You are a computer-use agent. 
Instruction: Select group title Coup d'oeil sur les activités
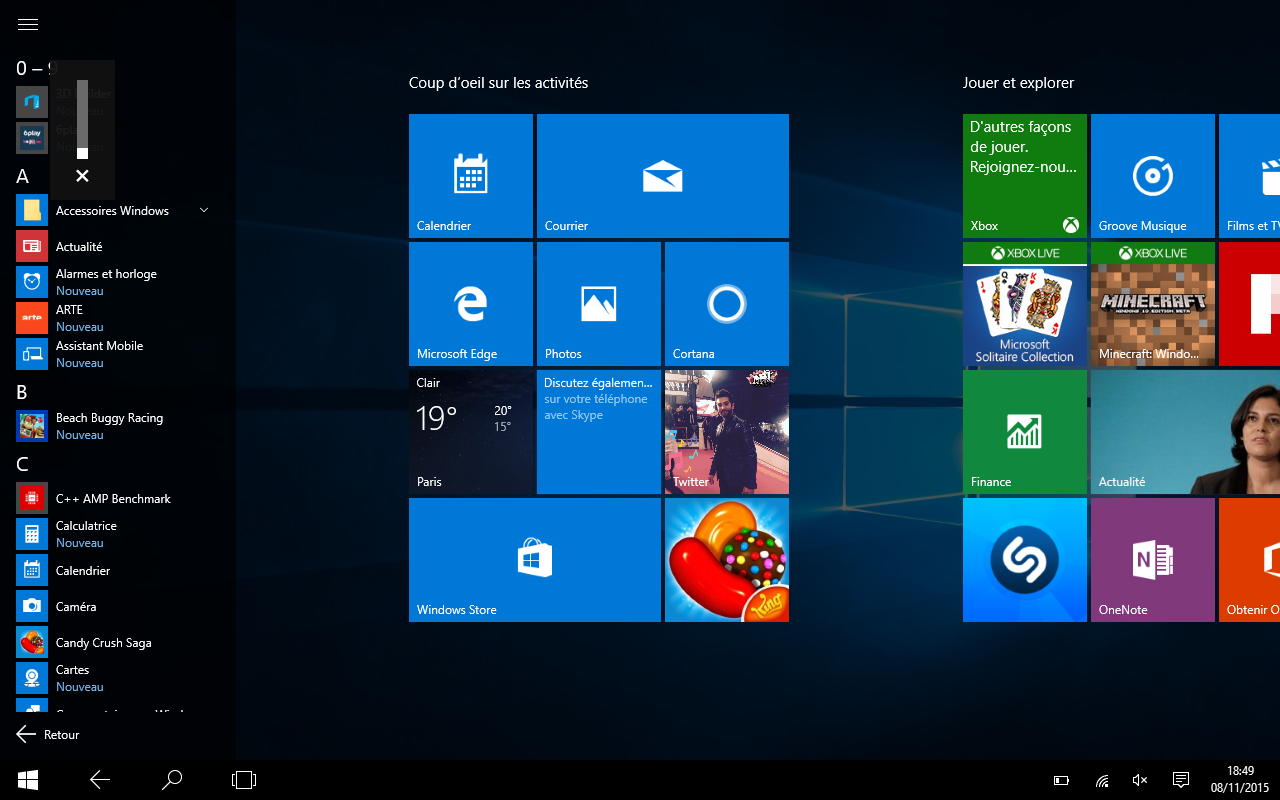point(498,83)
